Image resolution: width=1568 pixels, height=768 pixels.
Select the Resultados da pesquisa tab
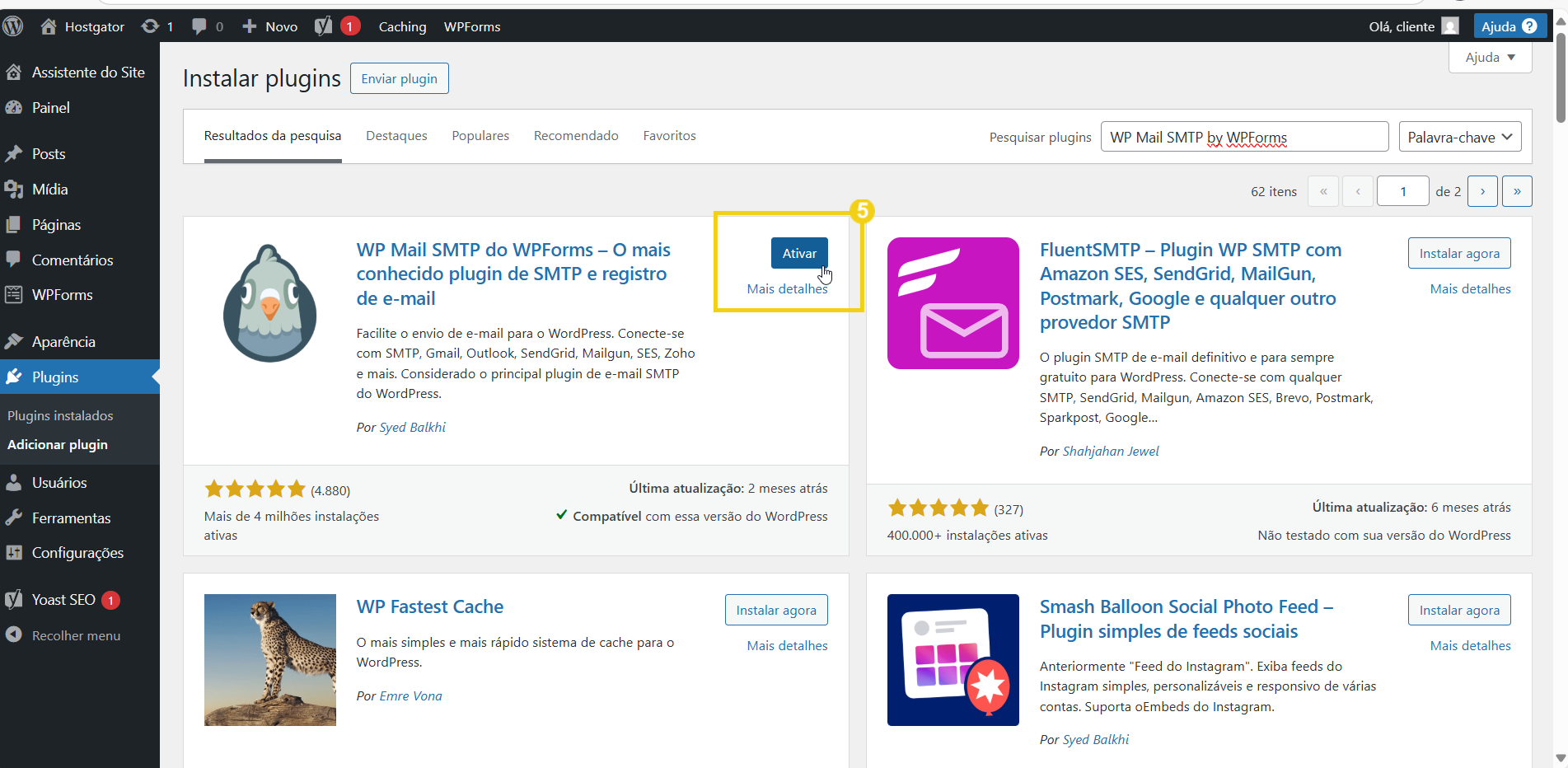click(x=273, y=136)
